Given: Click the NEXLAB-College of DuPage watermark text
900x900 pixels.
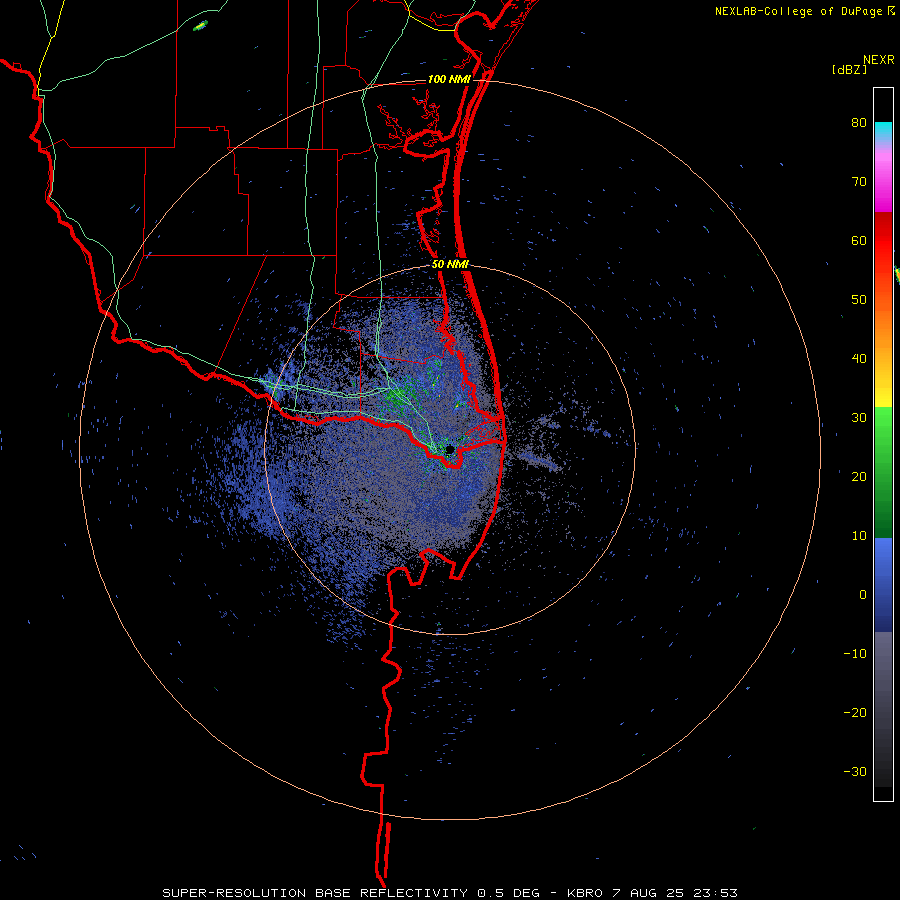Looking at the screenshot, I should (804, 11).
